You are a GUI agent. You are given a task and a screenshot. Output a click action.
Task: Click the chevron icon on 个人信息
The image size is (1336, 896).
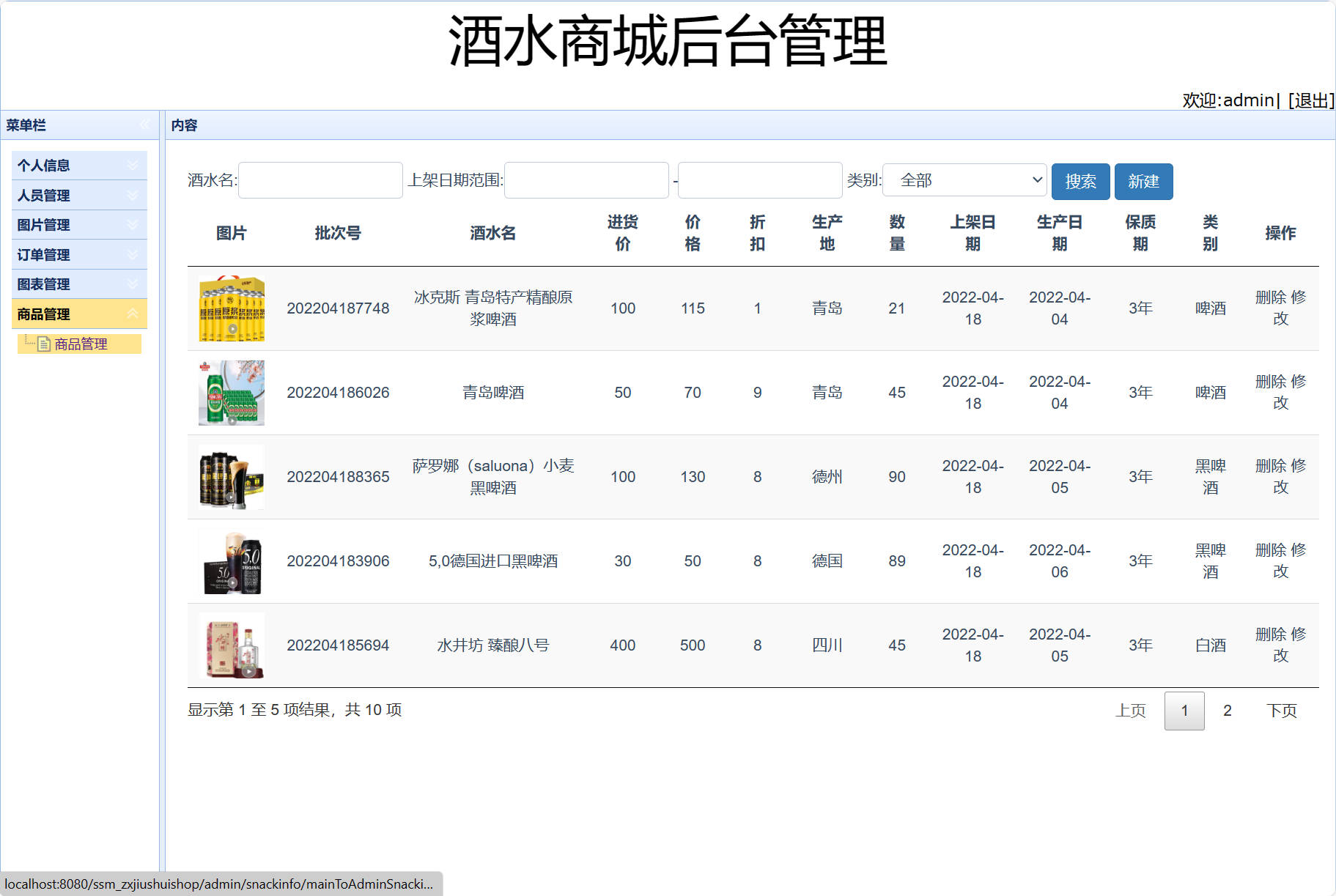[x=133, y=165]
